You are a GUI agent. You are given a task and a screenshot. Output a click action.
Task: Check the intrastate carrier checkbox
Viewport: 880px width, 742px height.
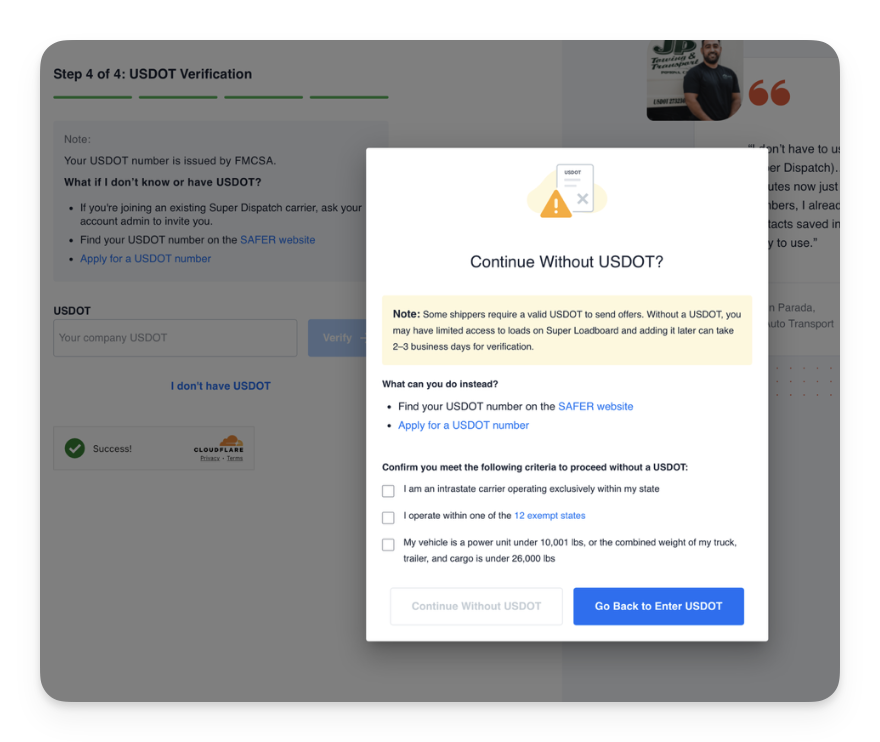coord(388,491)
